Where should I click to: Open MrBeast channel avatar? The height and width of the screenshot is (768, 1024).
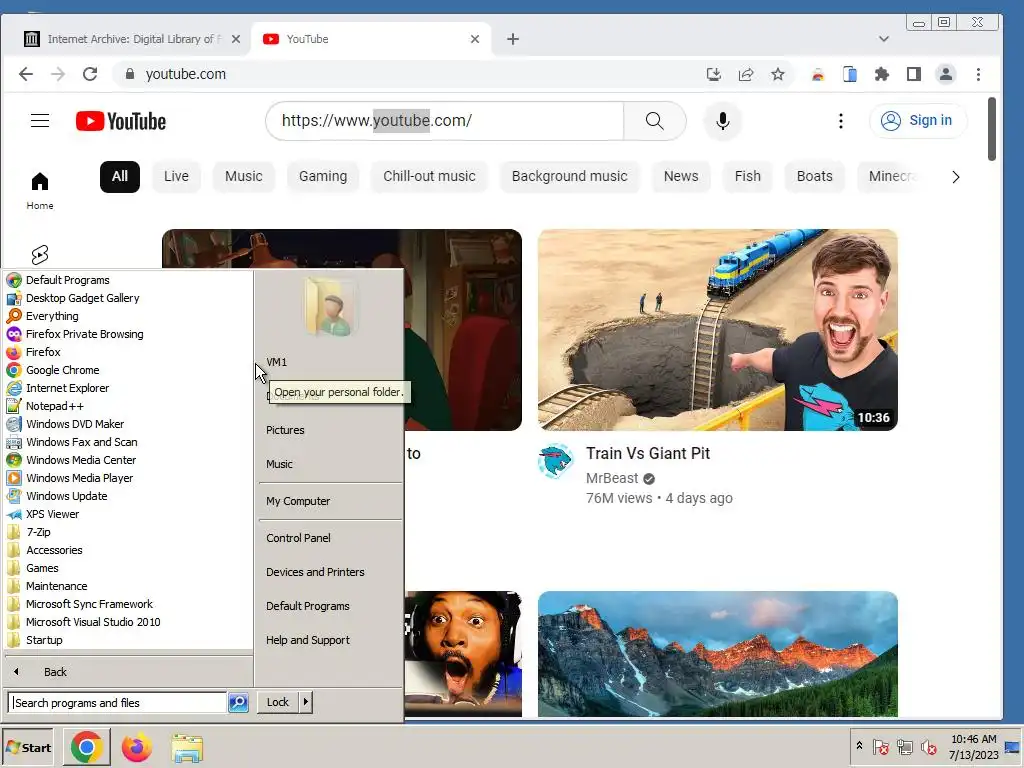coord(556,461)
